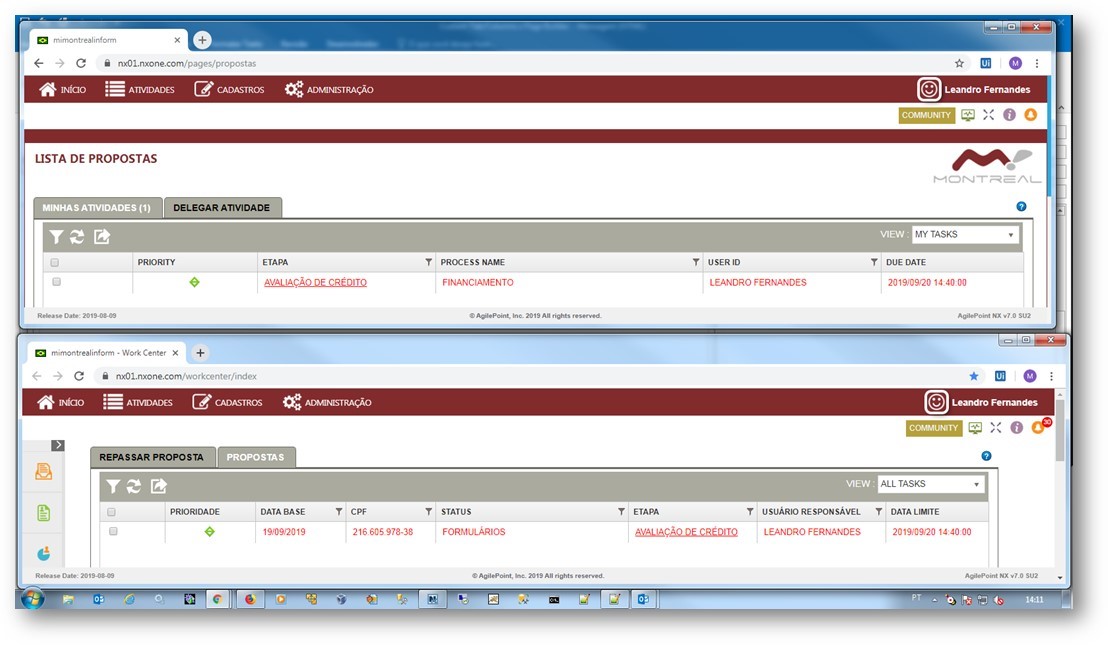This screenshot has height=645, width=1108.
Task: Check the Avaliação de Crédito row in top list
Action: 56,282
